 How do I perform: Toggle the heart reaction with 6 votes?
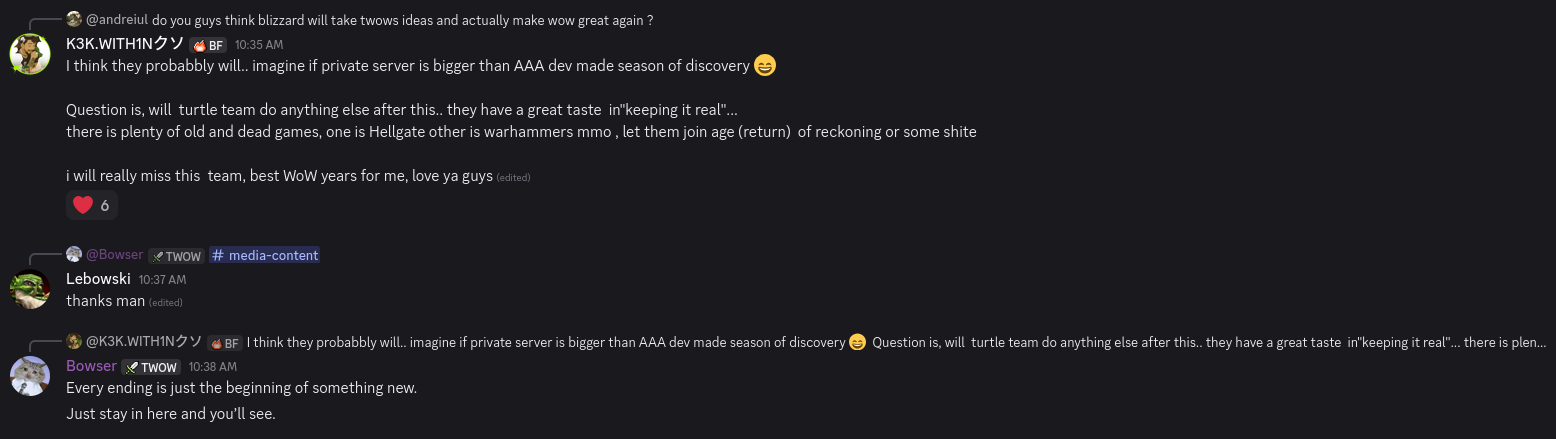click(x=91, y=205)
